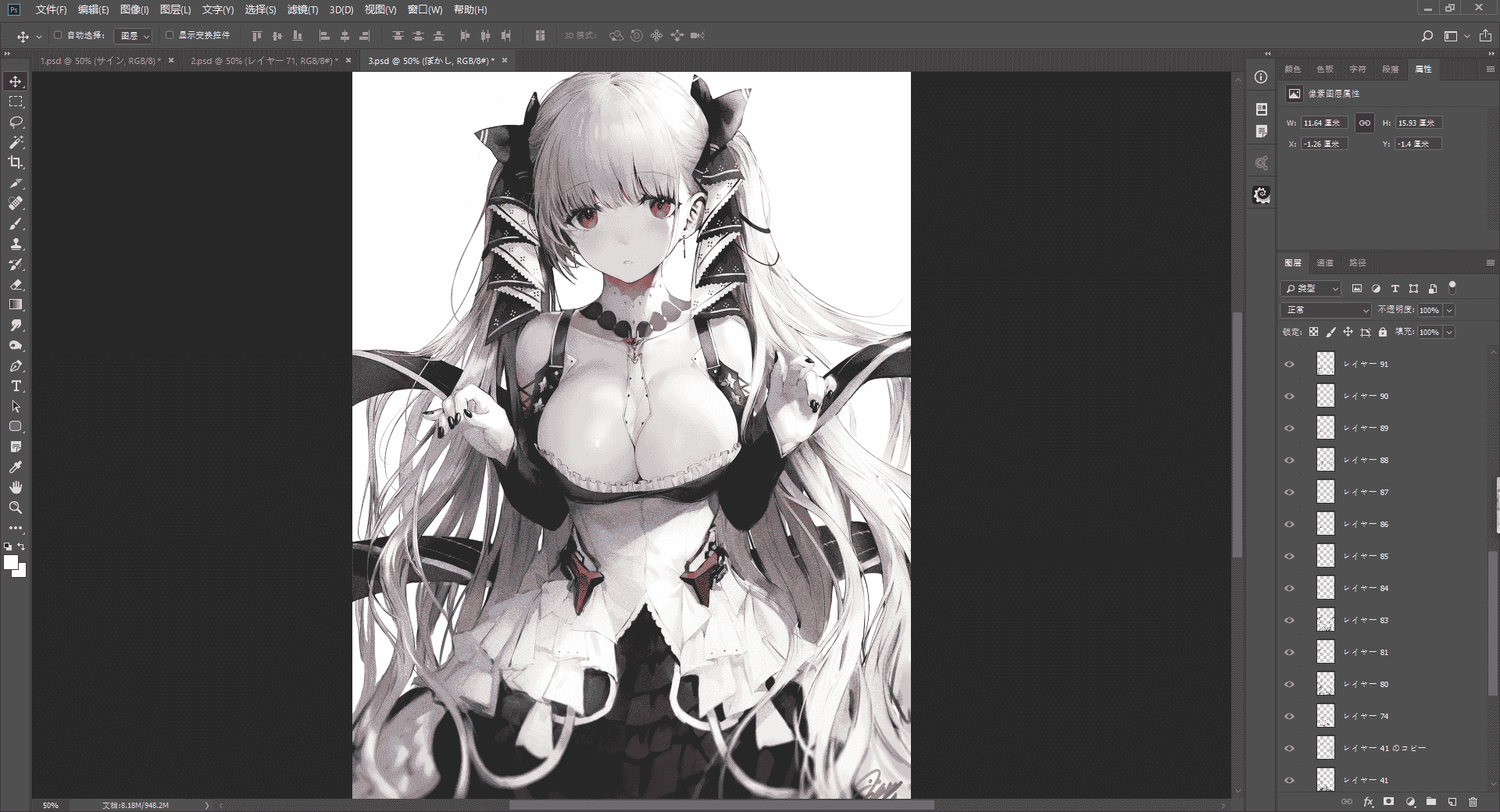Toggle visibility of レイヤー 74

coord(1290,717)
